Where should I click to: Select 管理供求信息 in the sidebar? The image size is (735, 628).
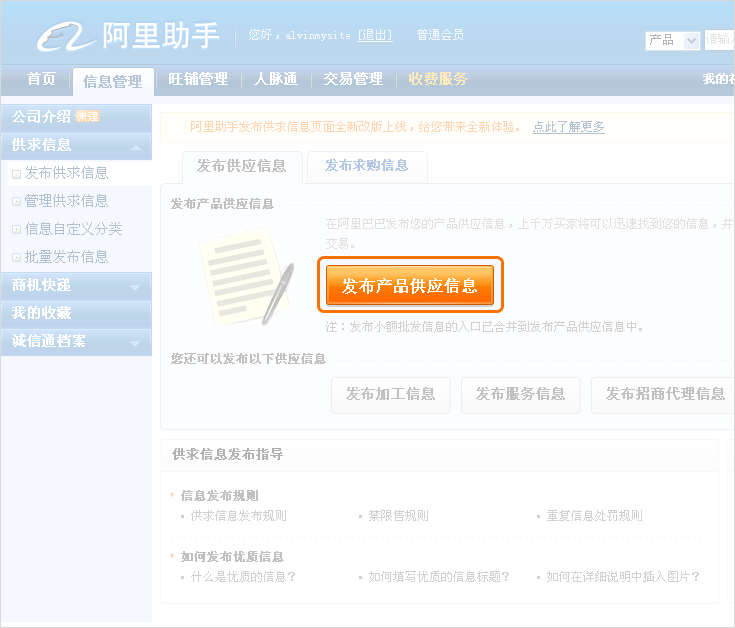click(67, 201)
